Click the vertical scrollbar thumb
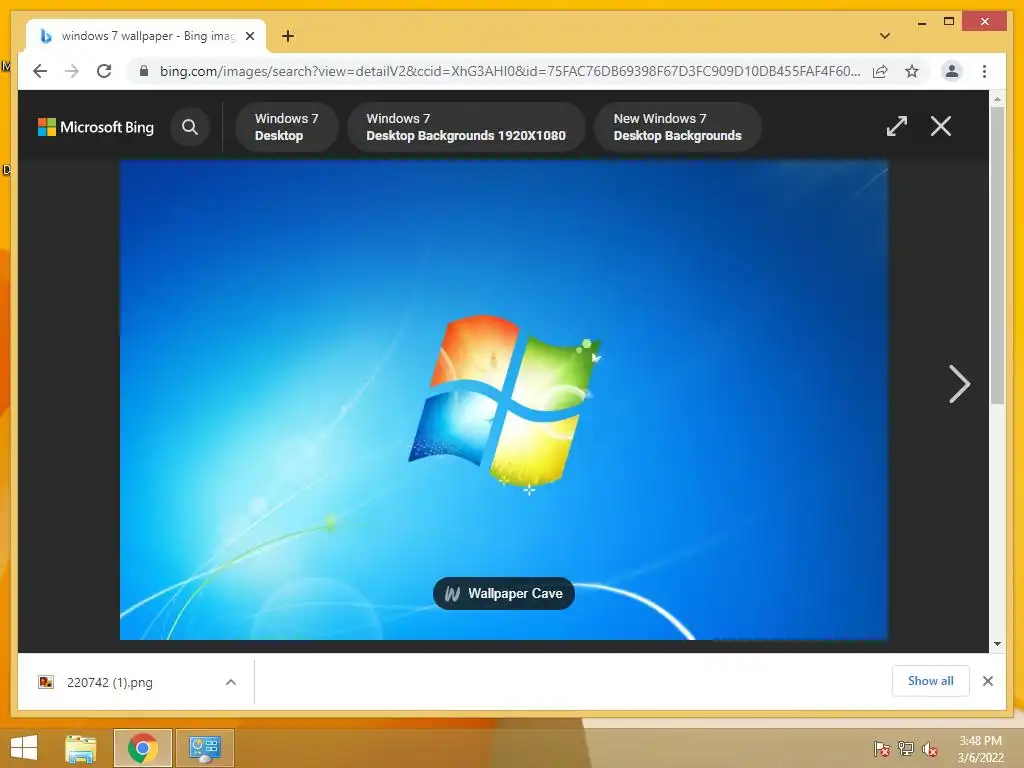Image resolution: width=1024 pixels, height=768 pixels. coord(997,255)
